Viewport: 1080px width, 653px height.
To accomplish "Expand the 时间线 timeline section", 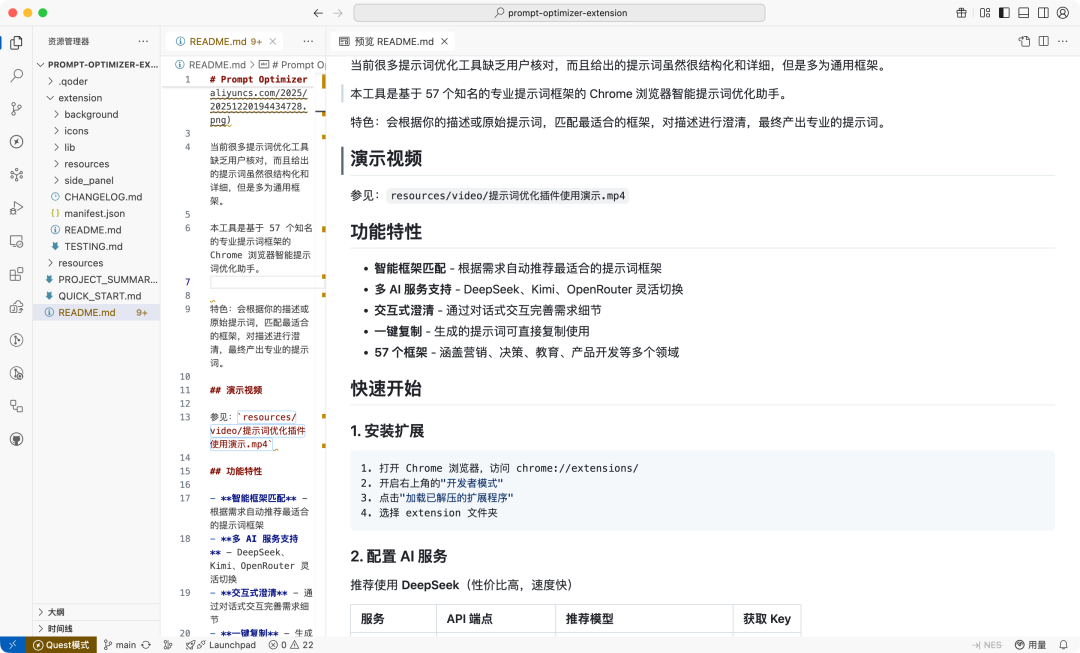I will (x=59, y=628).
